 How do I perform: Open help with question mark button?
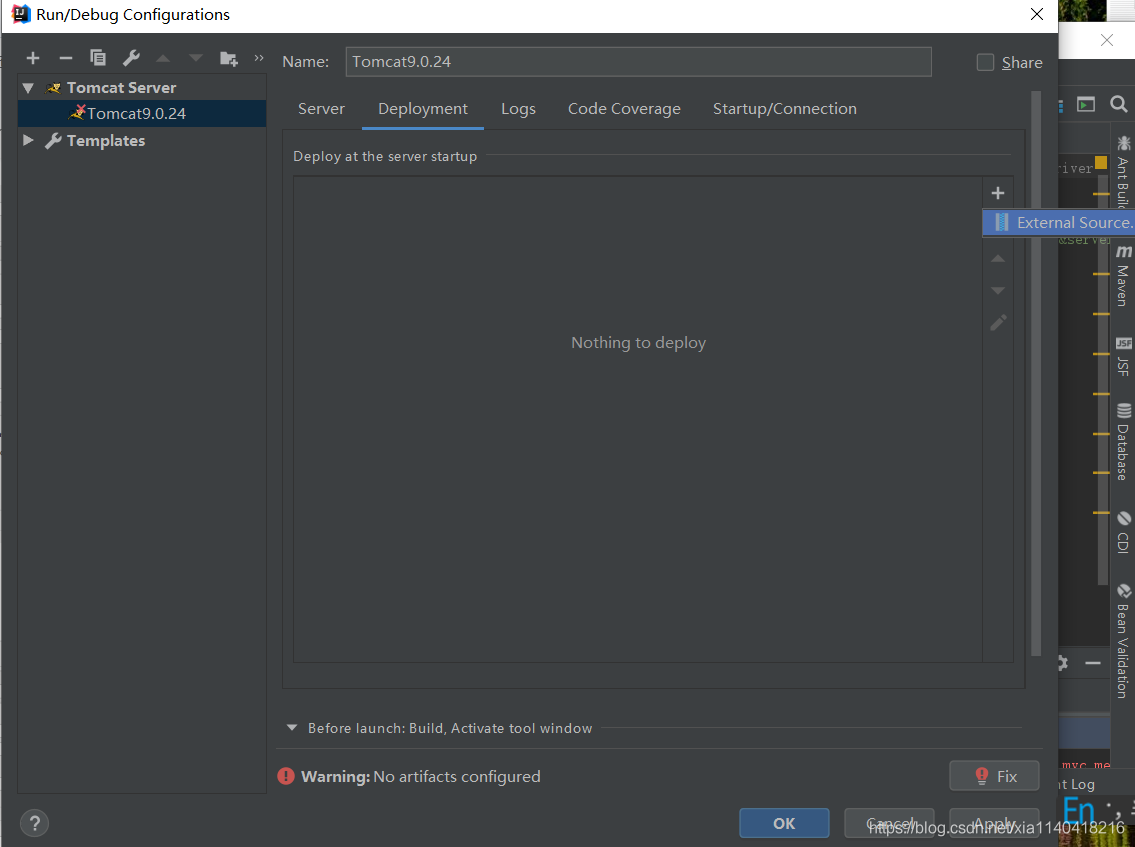(35, 823)
